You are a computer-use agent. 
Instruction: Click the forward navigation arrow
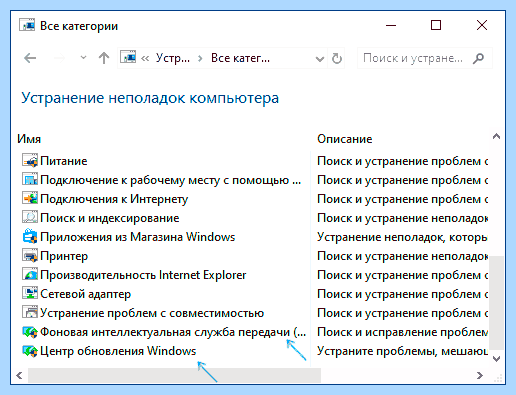click(59, 58)
